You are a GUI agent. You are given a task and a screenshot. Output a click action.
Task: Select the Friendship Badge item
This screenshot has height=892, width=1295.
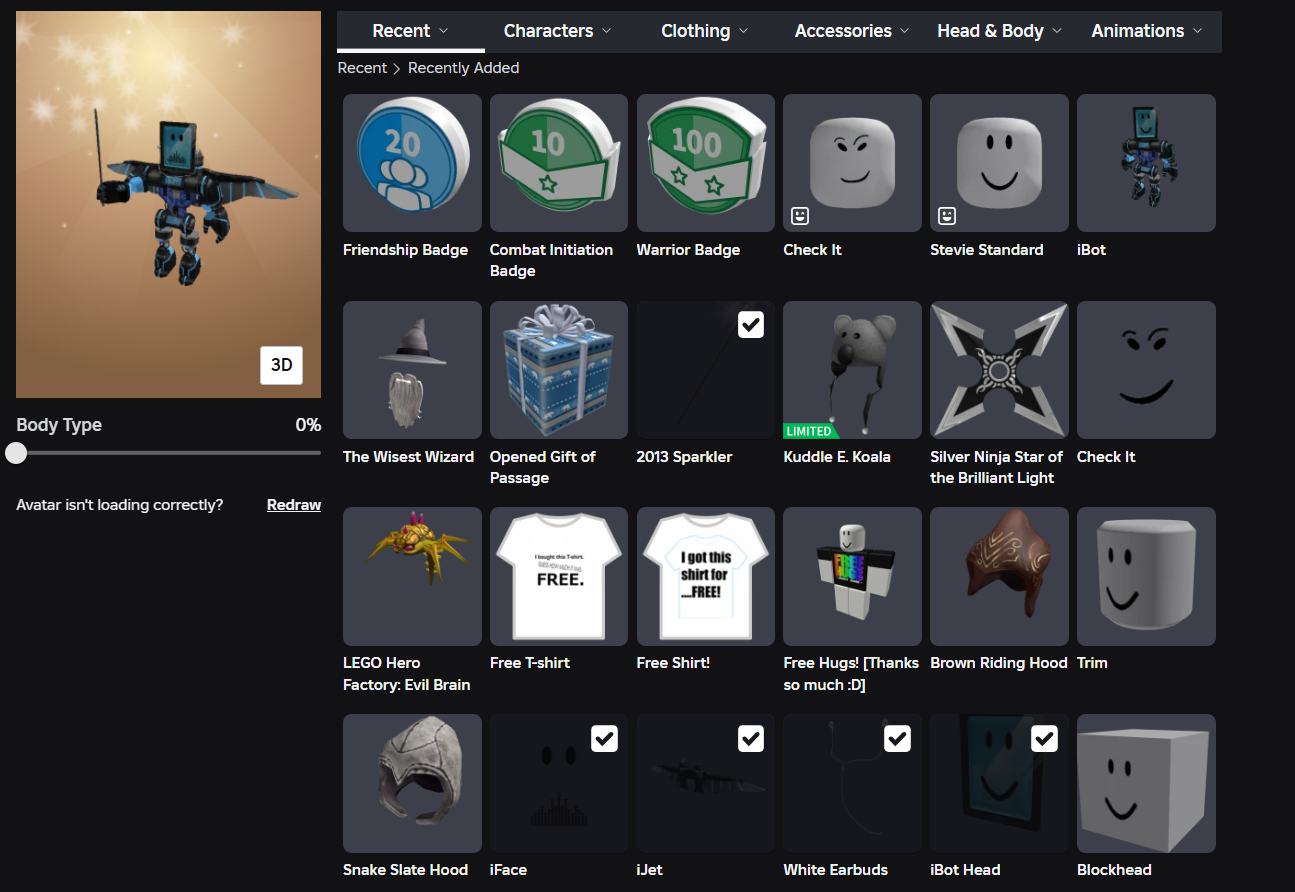[x=412, y=163]
